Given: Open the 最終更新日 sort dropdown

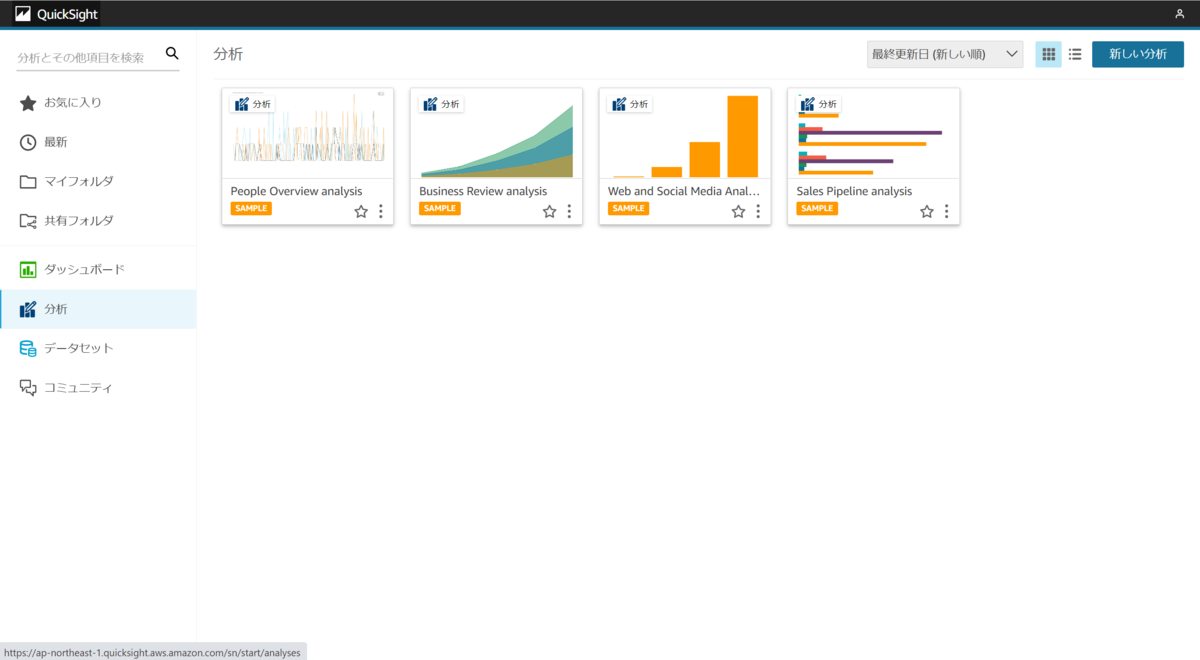Looking at the screenshot, I should [944, 54].
